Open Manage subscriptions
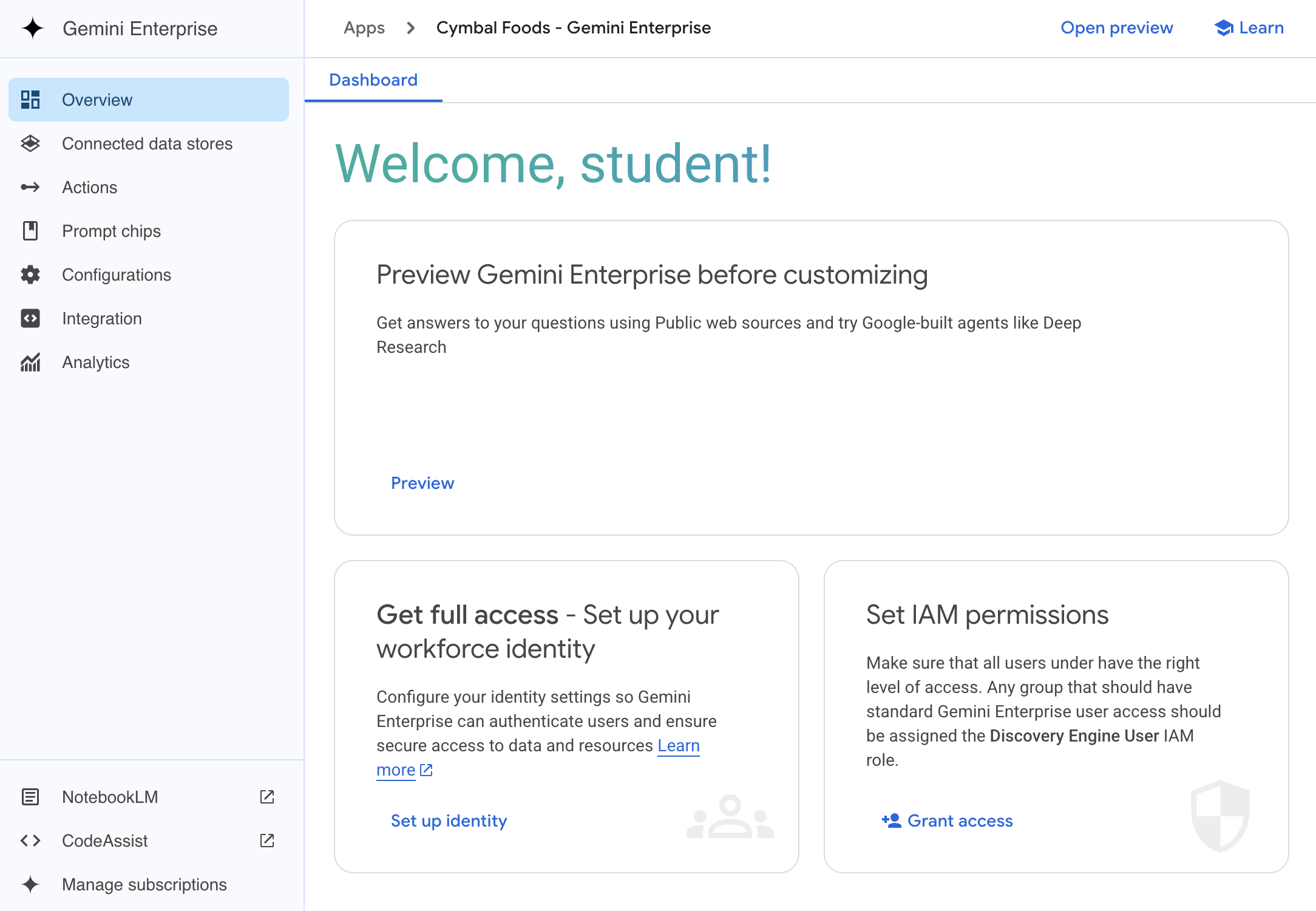1316x911 pixels. (143, 884)
